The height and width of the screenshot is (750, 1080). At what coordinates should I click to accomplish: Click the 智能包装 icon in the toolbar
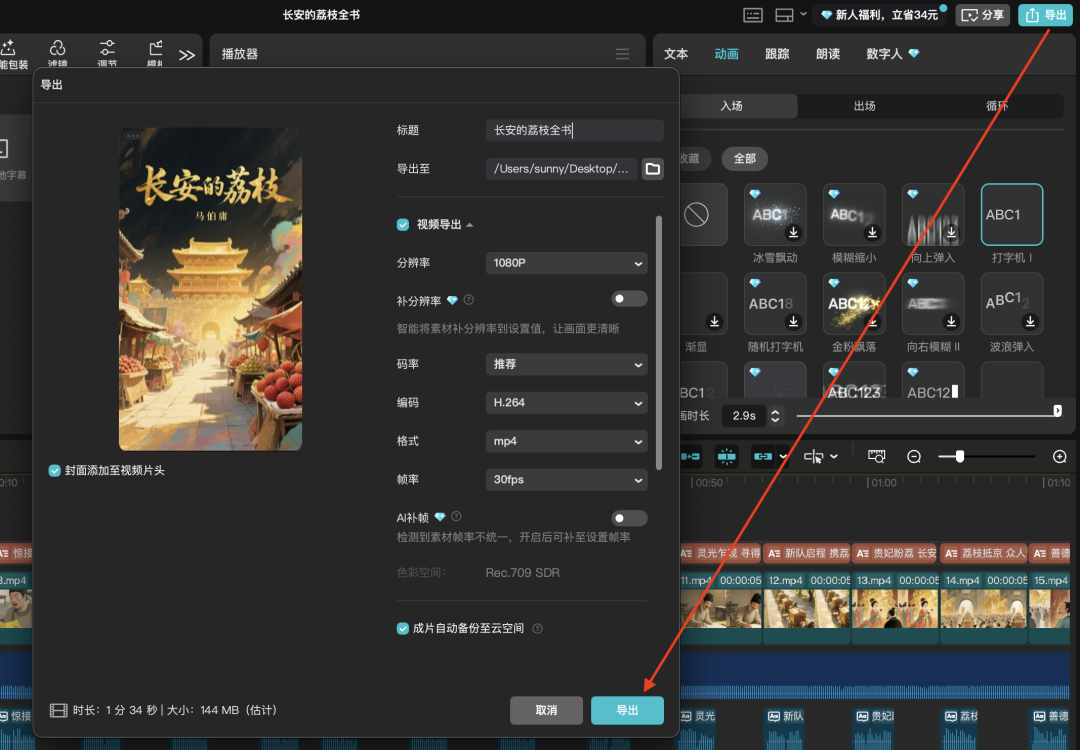pyautogui.click(x=9, y=48)
